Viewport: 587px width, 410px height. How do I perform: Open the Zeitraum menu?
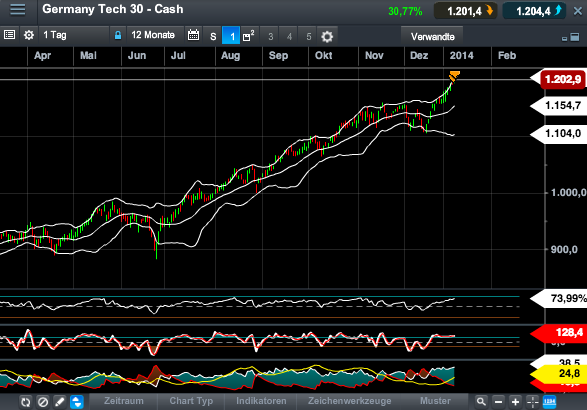[x=124, y=401]
